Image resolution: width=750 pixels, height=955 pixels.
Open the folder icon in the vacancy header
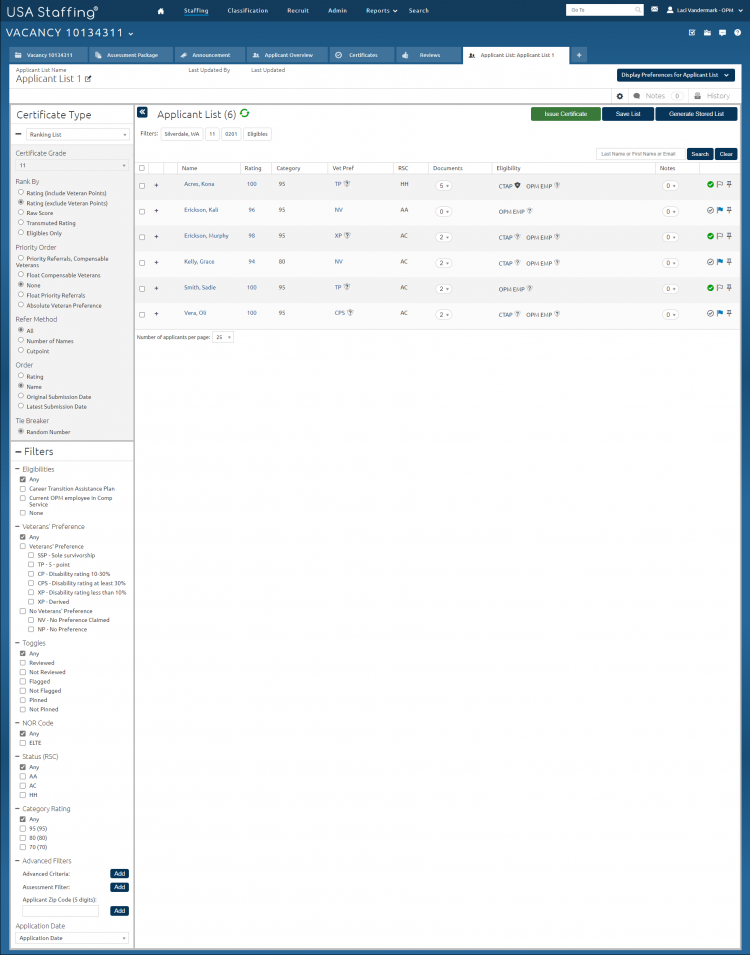[x=707, y=33]
